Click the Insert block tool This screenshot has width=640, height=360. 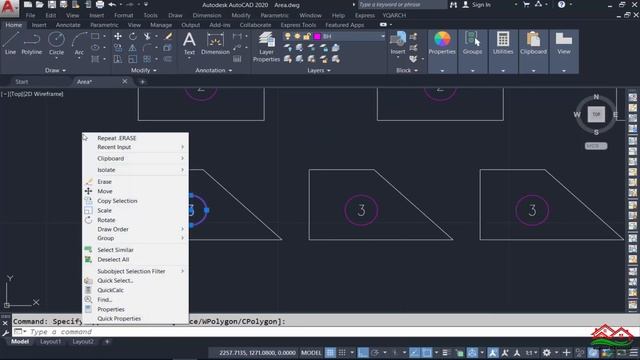[x=398, y=43]
